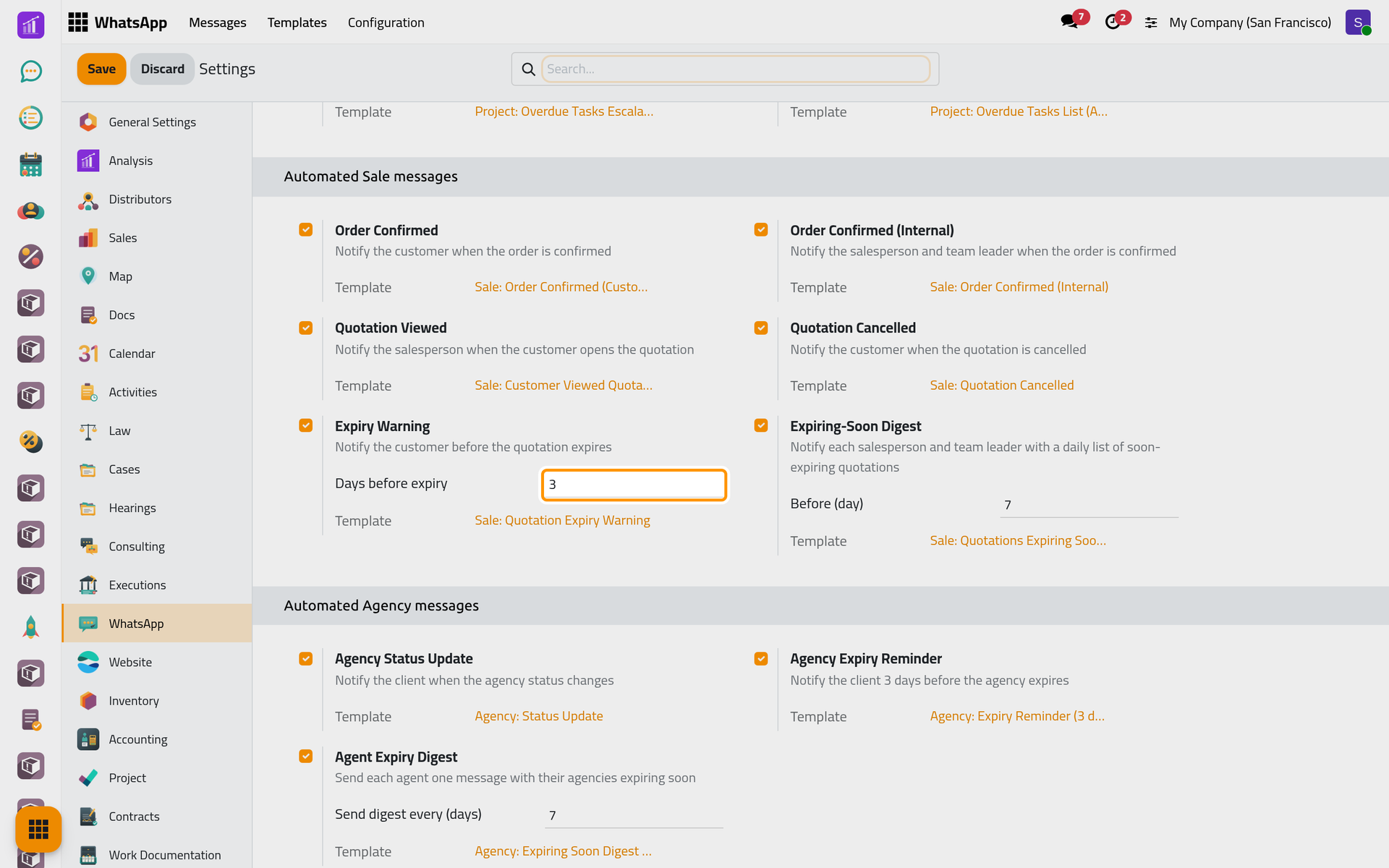This screenshot has width=1389, height=868.
Task: Click the Save button
Action: (101, 69)
